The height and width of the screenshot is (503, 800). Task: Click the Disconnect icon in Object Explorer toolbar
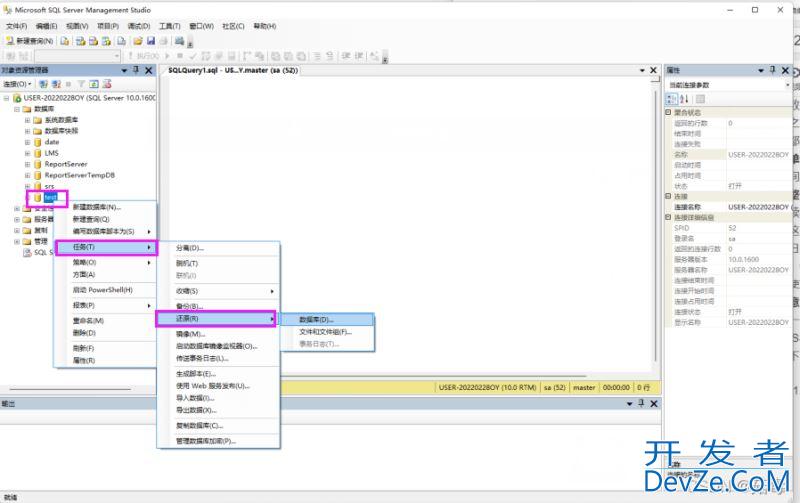(57, 84)
